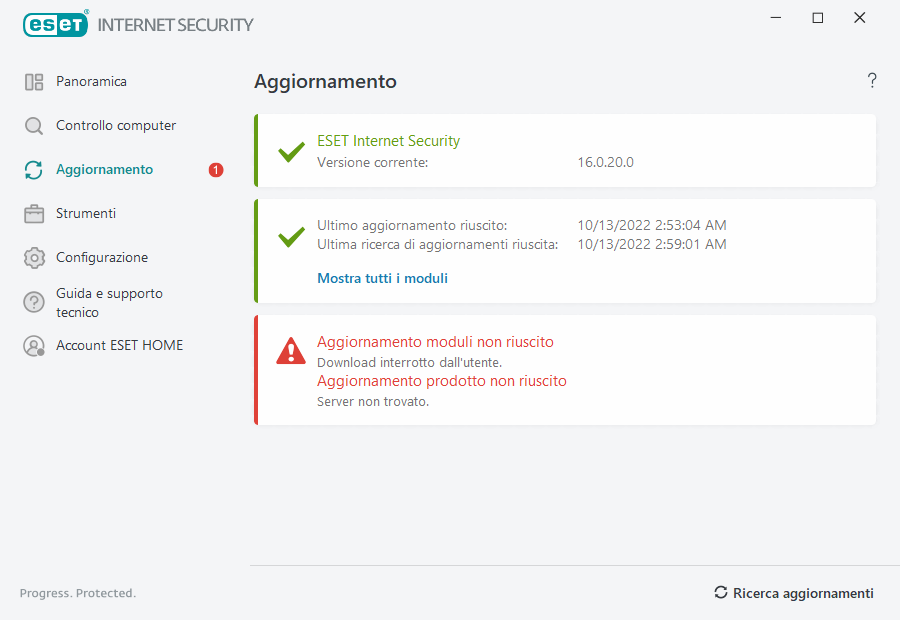Click the ESET logo in title bar
The width and height of the screenshot is (900, 620).
(56, 24)
